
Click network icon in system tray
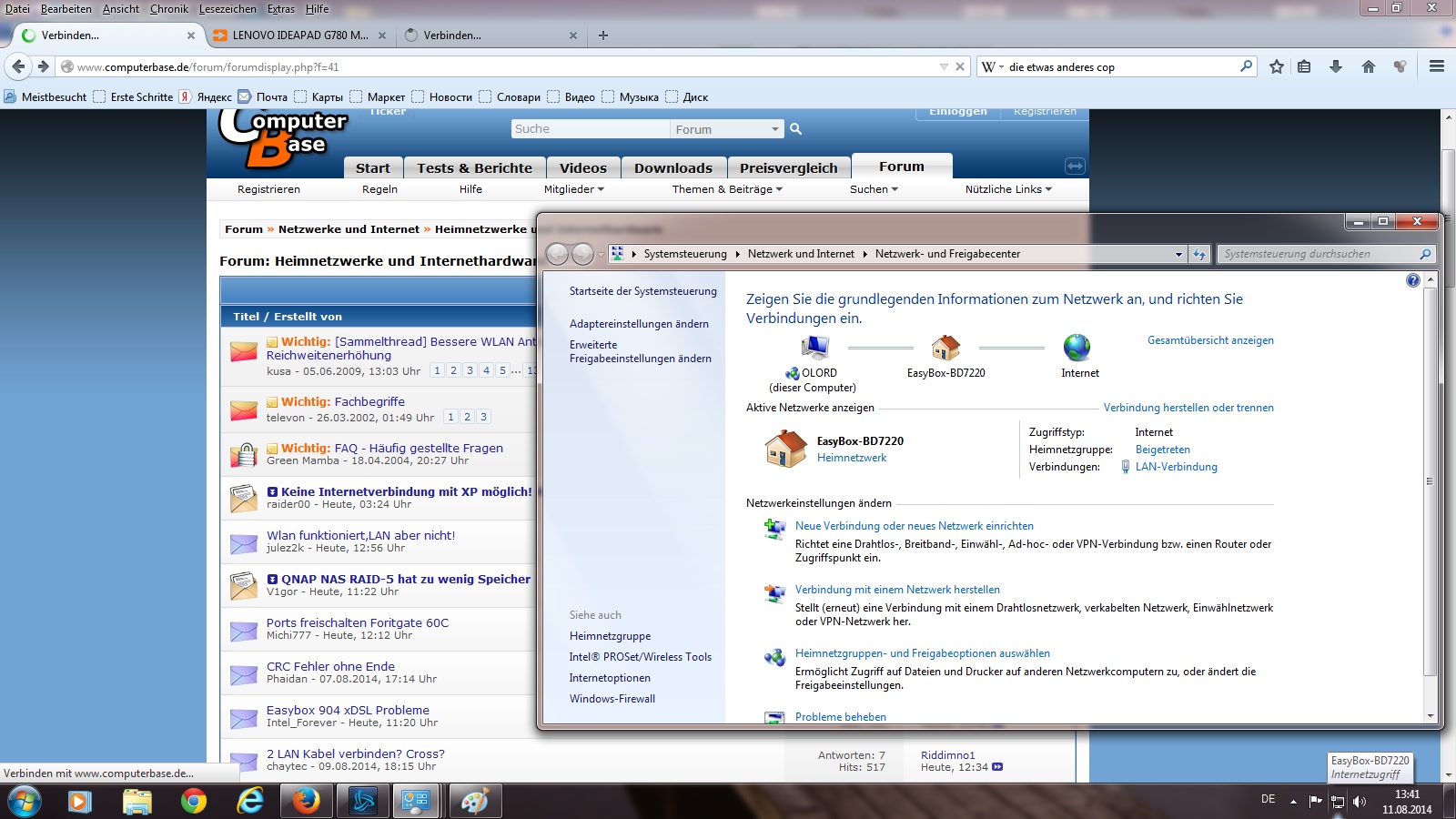pos(1338,802)
